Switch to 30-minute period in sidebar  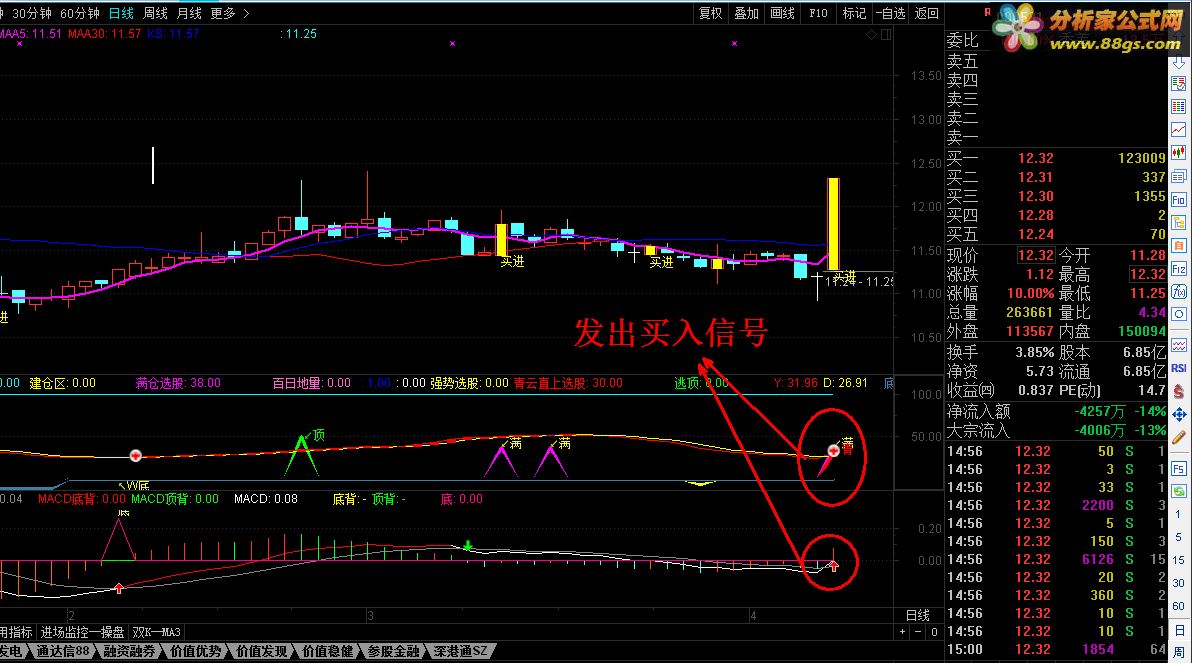tap(1178, 583)
